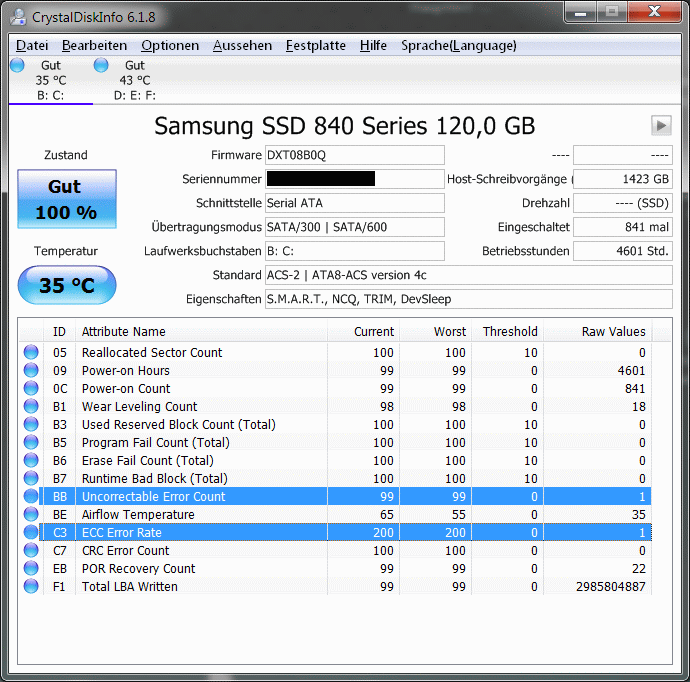Click status icon of Uncorrectable Error Count row
The width and height of the screenshot is (690, 682).
[x=31, y=496]
